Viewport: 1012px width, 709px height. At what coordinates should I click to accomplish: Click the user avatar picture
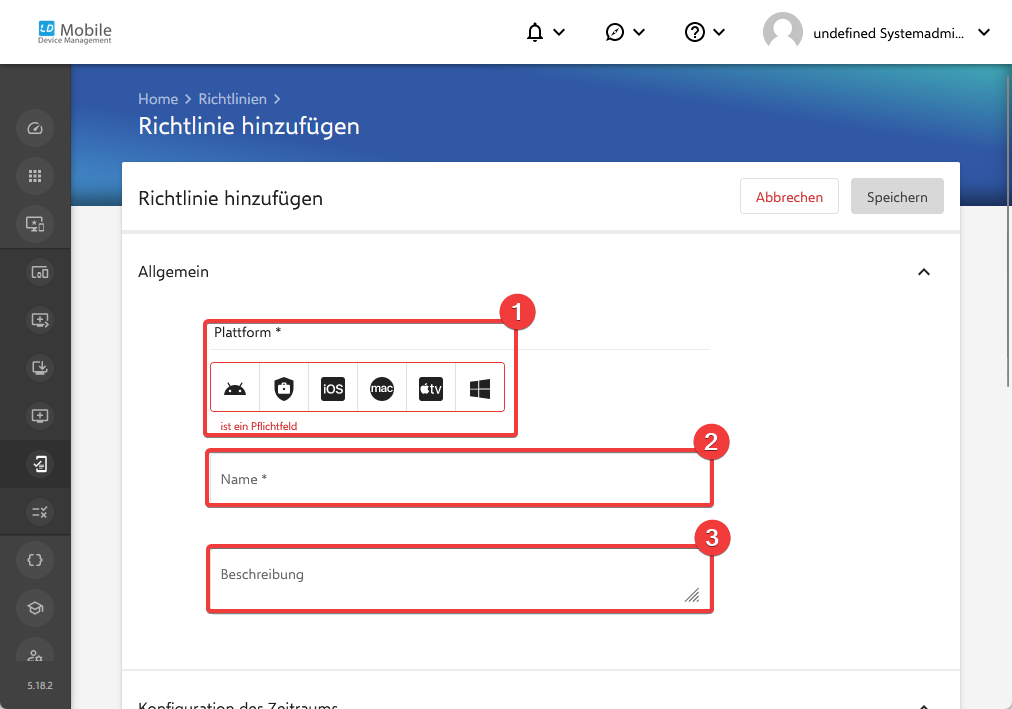(x=782, y=32)
